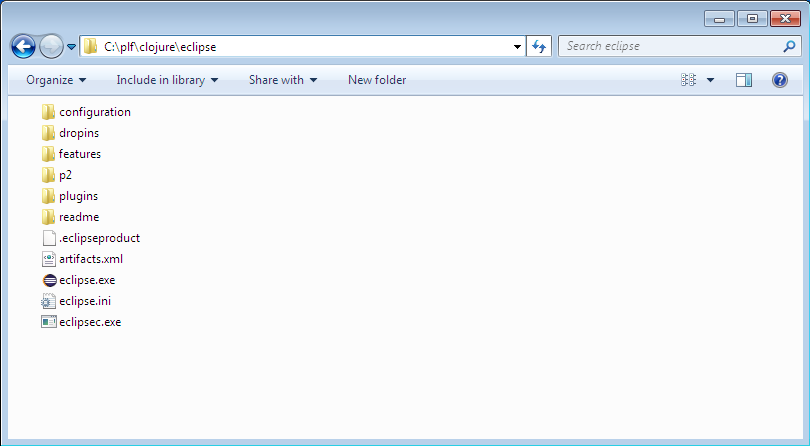Viewport: 810px width, 446px height.
Task: Select the configuration folder icon
Action: point(48,112)
